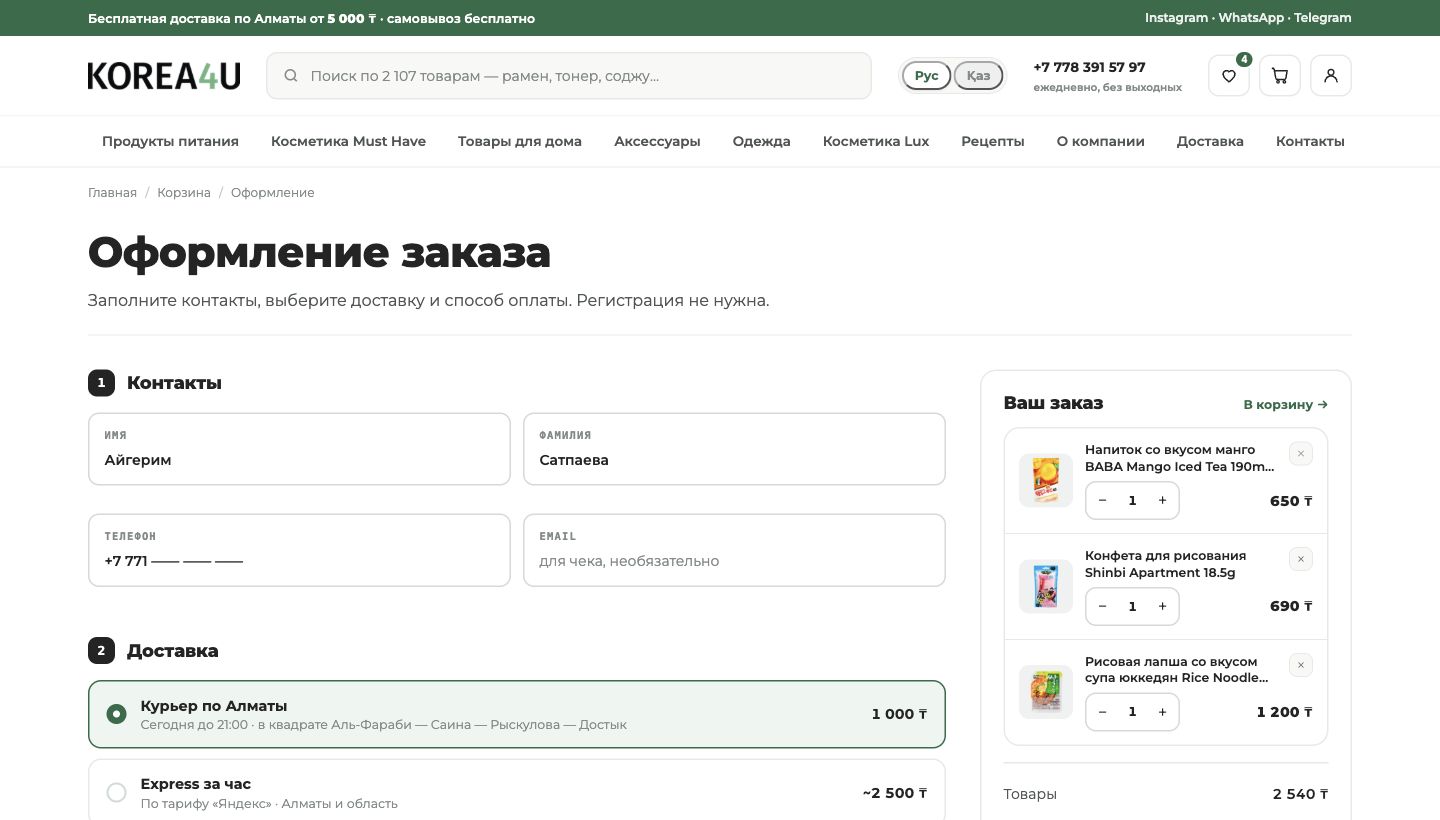Increase quantity of BABA Mango Iced Tea
This screenshot has width=1440, height=820.
coord(1162,501)
